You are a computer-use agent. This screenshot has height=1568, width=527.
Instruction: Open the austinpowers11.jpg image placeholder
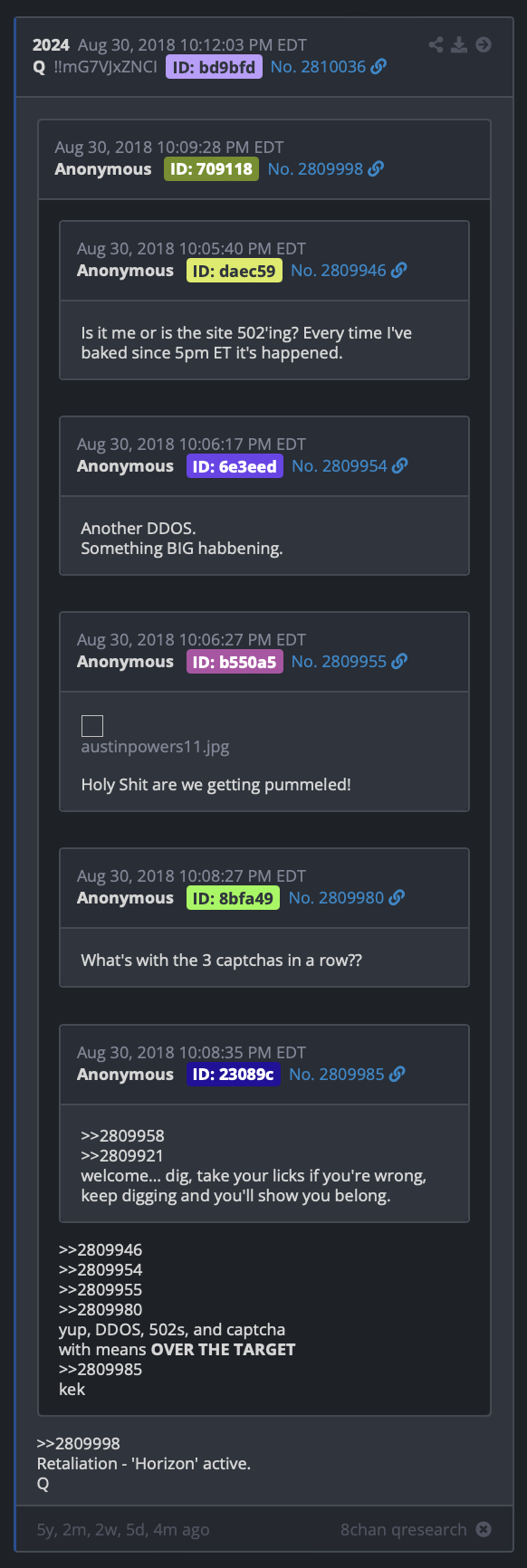point(92,725)
